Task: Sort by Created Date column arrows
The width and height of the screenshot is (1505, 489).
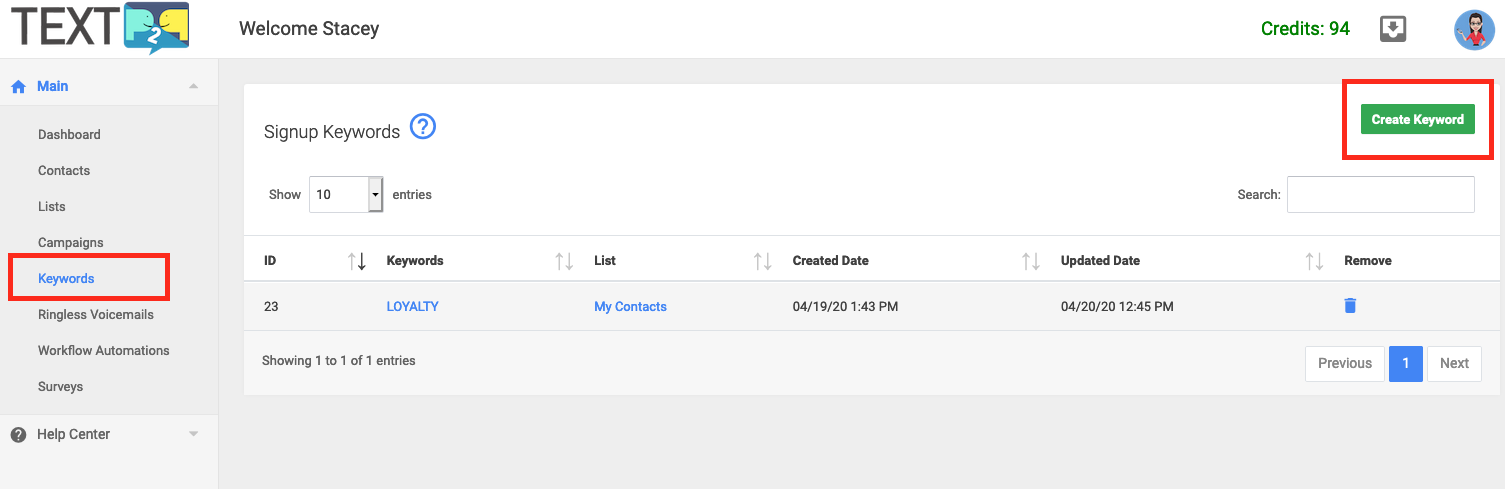Action: (1031, 261)
